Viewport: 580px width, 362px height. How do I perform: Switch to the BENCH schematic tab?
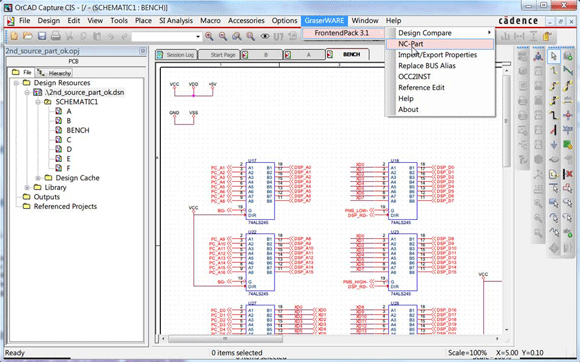(347, 54)
